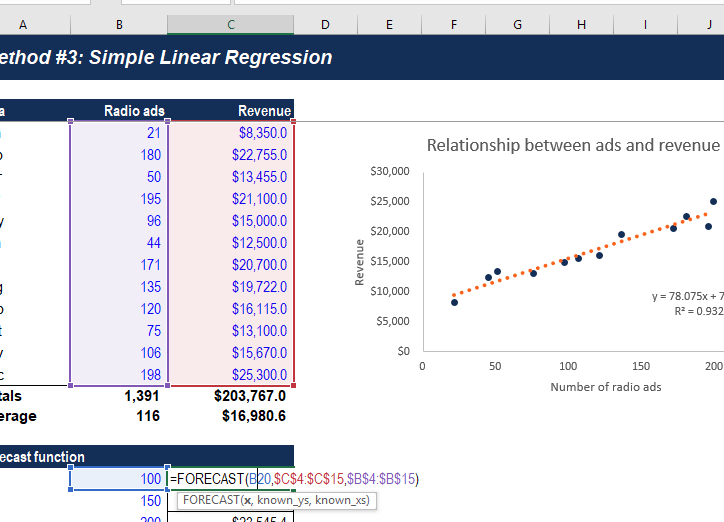
Task: Select the 'Revenue' vertical axis title
Action: (x=359, y=262)
